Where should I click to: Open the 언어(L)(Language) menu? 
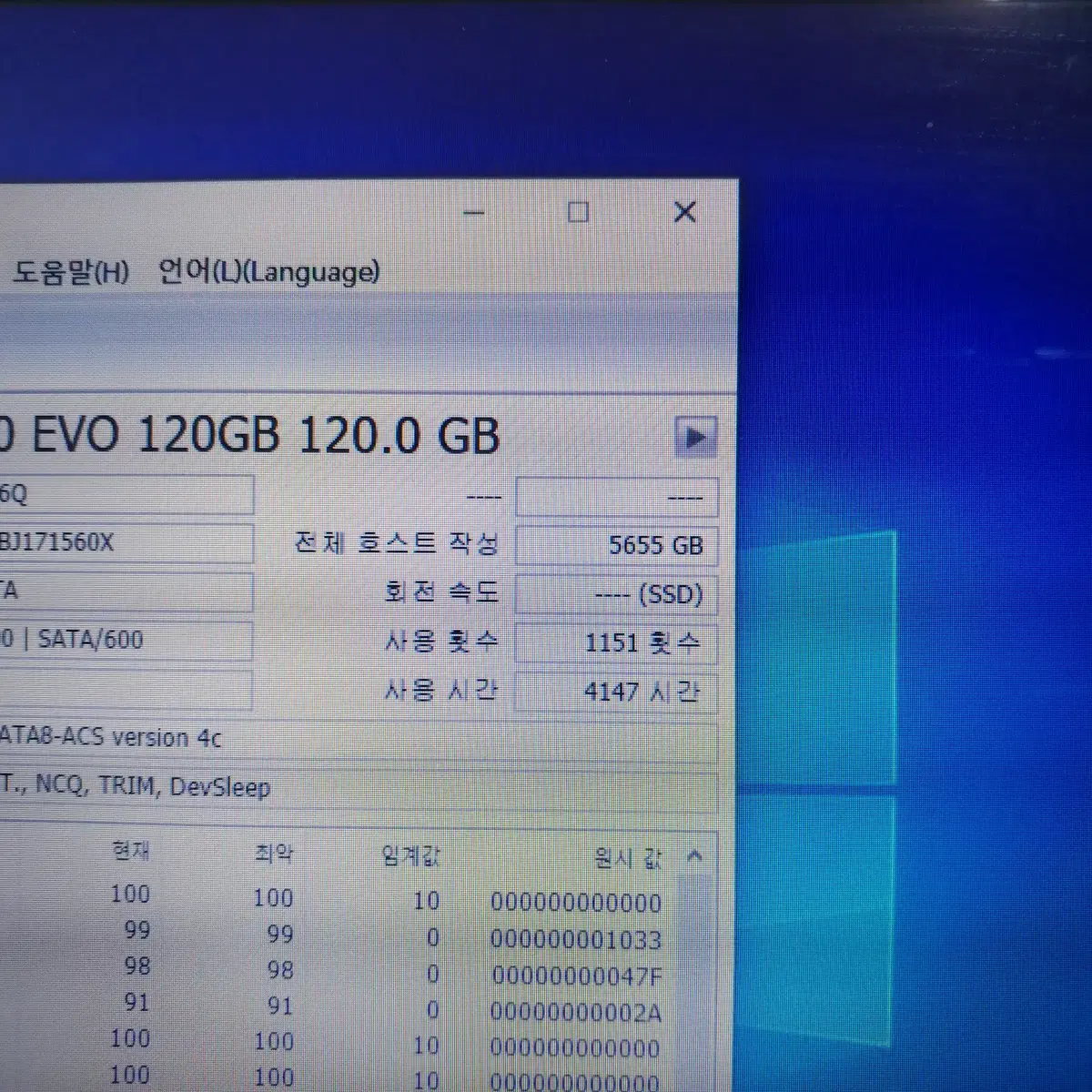click(268, 272)
